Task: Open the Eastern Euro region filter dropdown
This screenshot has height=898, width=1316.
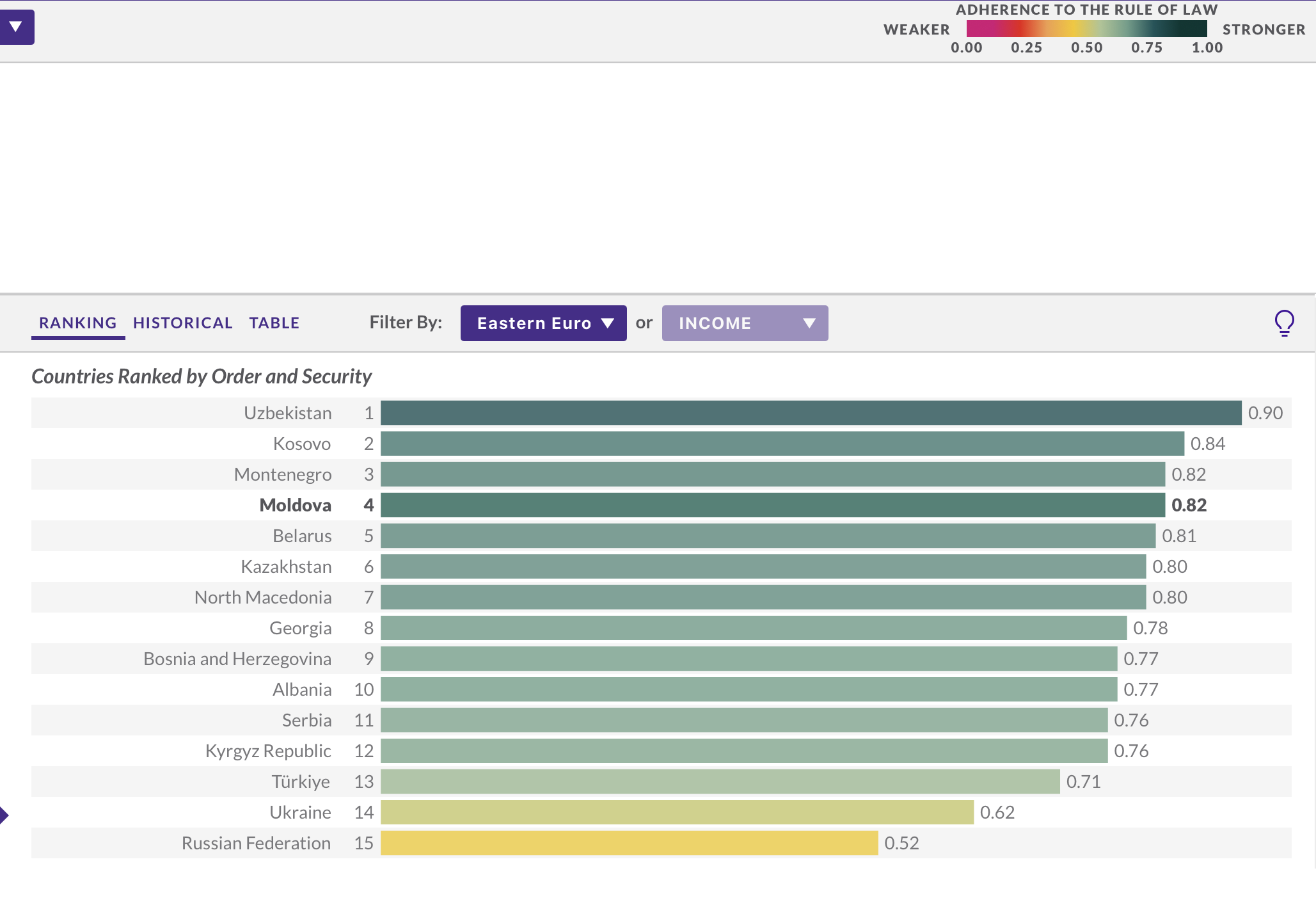Action: (x=543, y=323)
